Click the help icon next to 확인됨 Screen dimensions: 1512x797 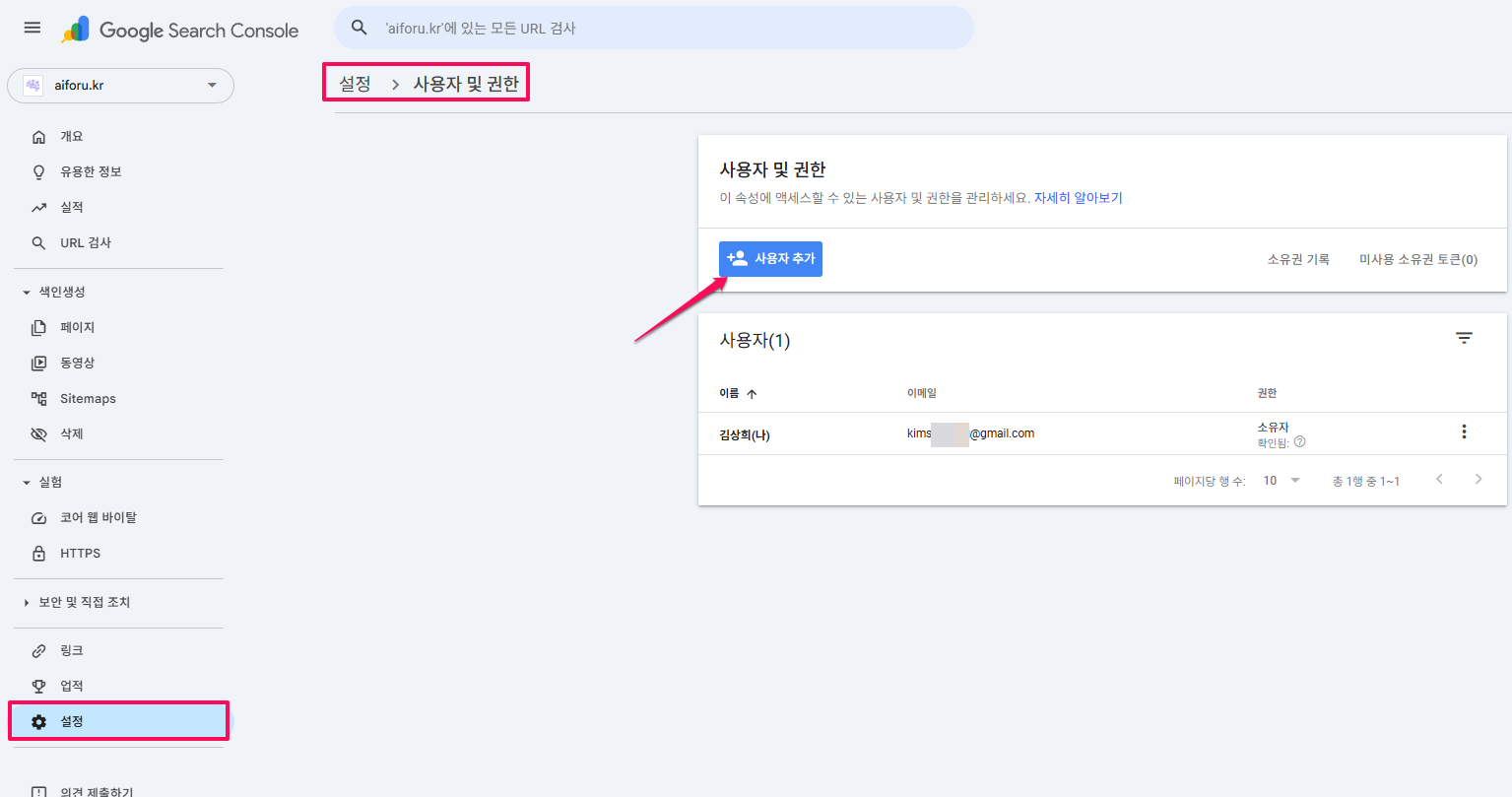tap(1299, 442)
